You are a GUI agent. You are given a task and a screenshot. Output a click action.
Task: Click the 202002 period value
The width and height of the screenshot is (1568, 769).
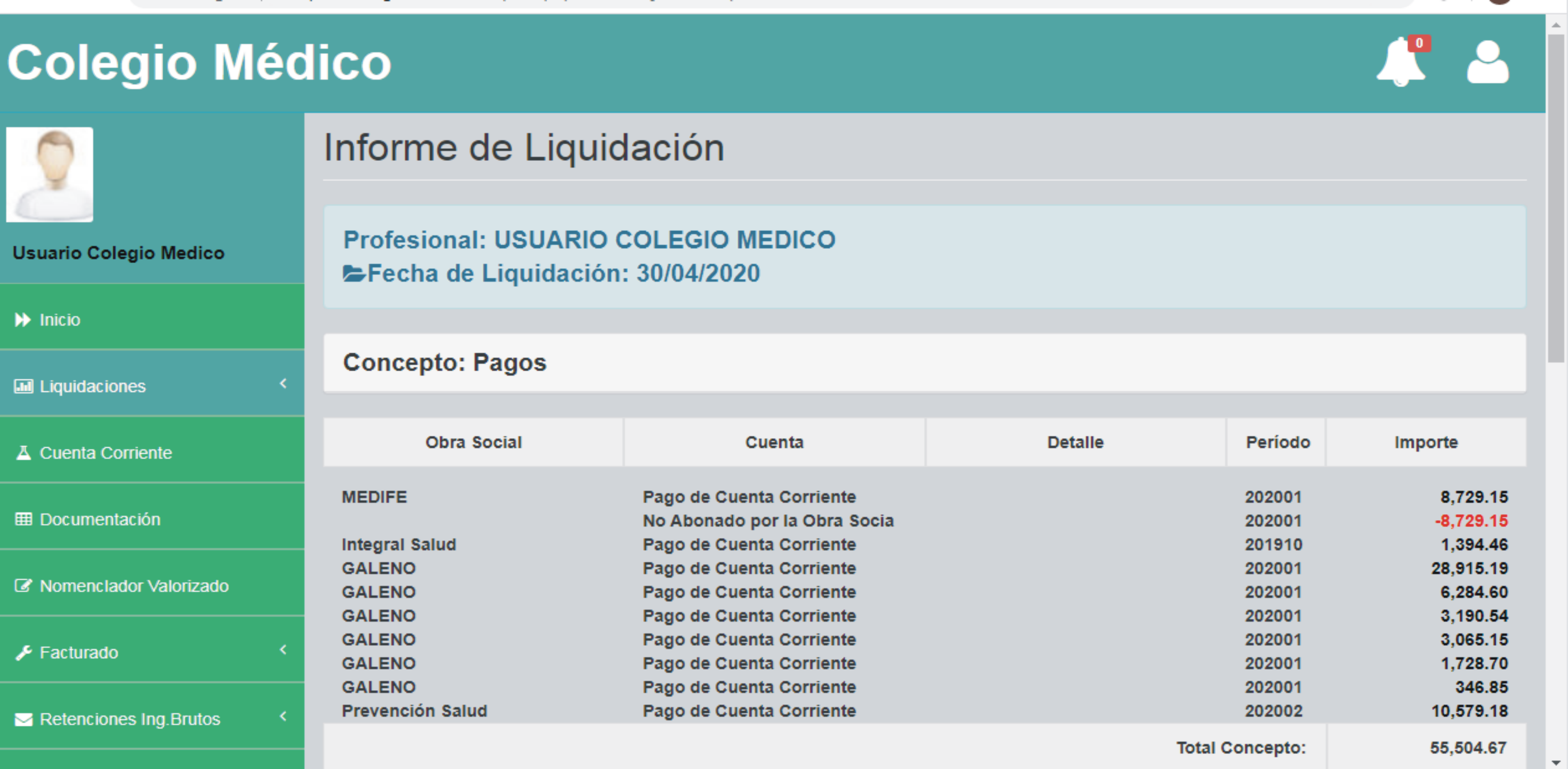[x=1273, y=710]
